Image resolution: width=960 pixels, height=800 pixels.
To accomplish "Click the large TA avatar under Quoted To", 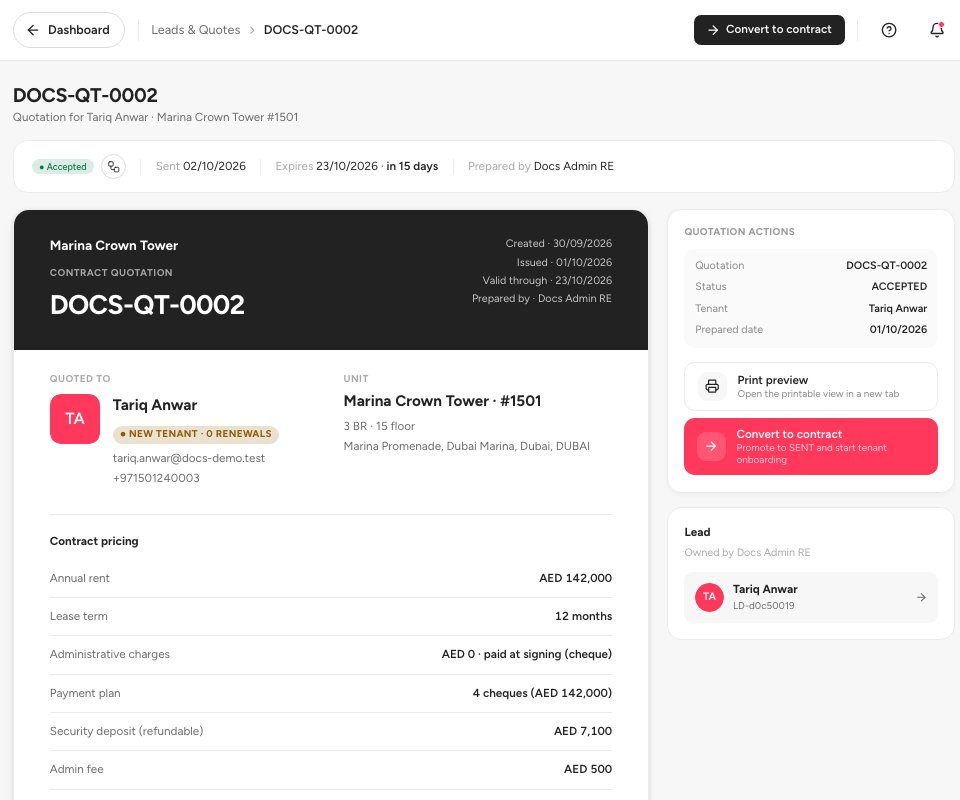I will pyautogui.click(x=75, y=419).
